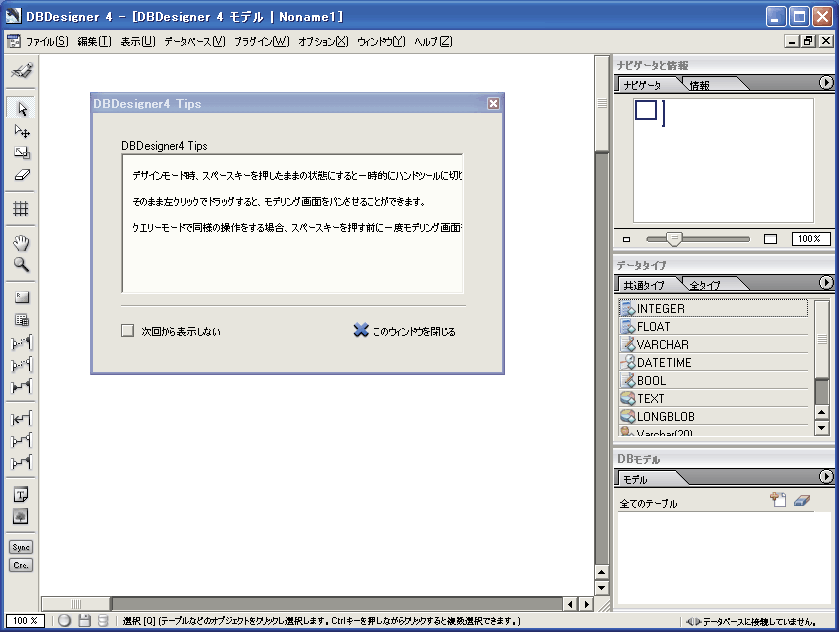Click canvas vertical scrollbar down arrow
This screenshot has width=839, height=632.
click(602, 588)
